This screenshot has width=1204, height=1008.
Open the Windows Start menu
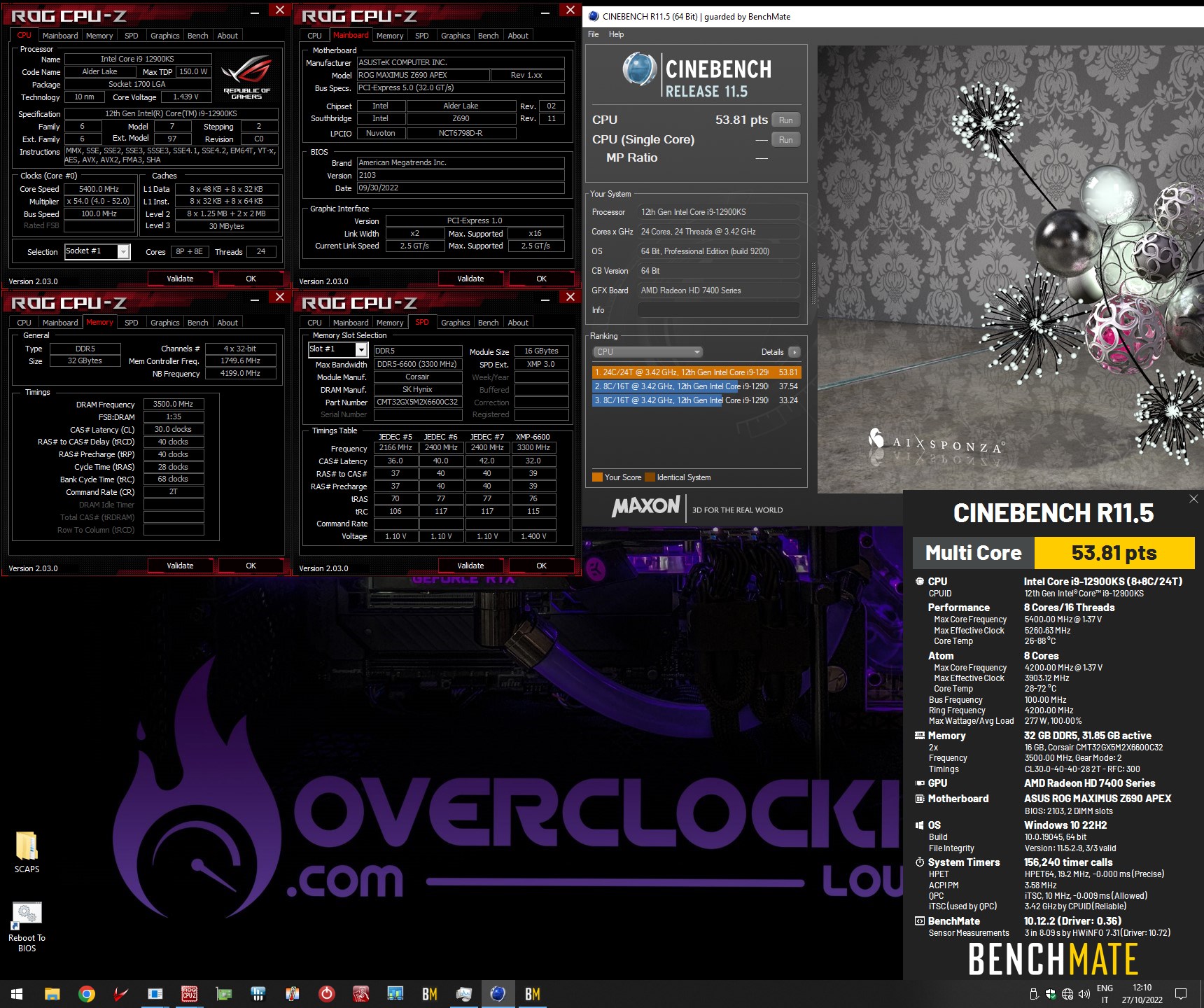[17, 994]
